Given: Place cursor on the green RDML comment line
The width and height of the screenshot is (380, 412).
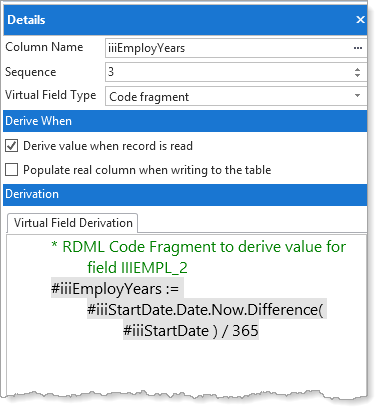Looking at the screenshot, I should [x=199, y=247].
